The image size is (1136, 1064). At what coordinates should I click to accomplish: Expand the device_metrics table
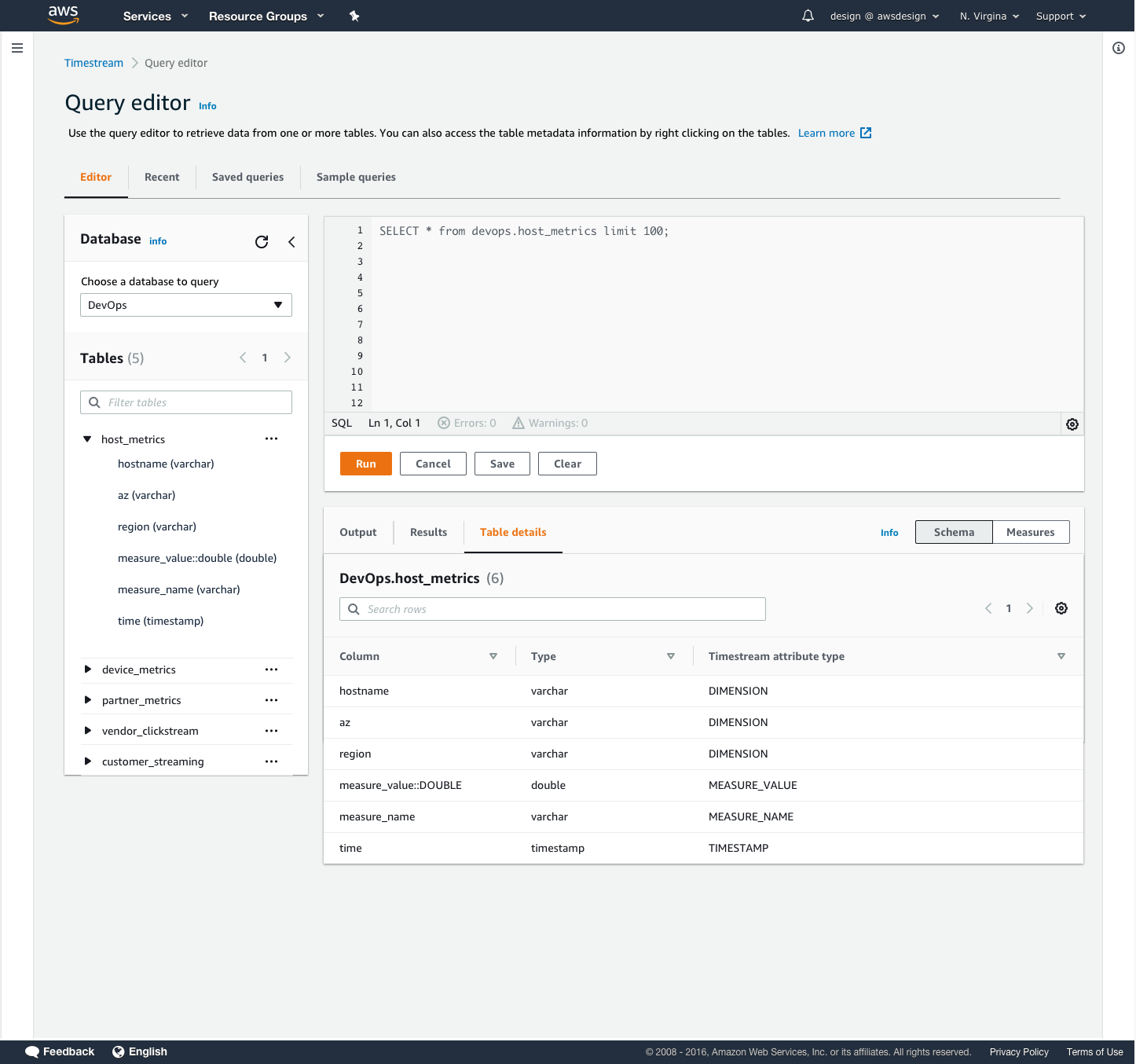pos(87,670)
